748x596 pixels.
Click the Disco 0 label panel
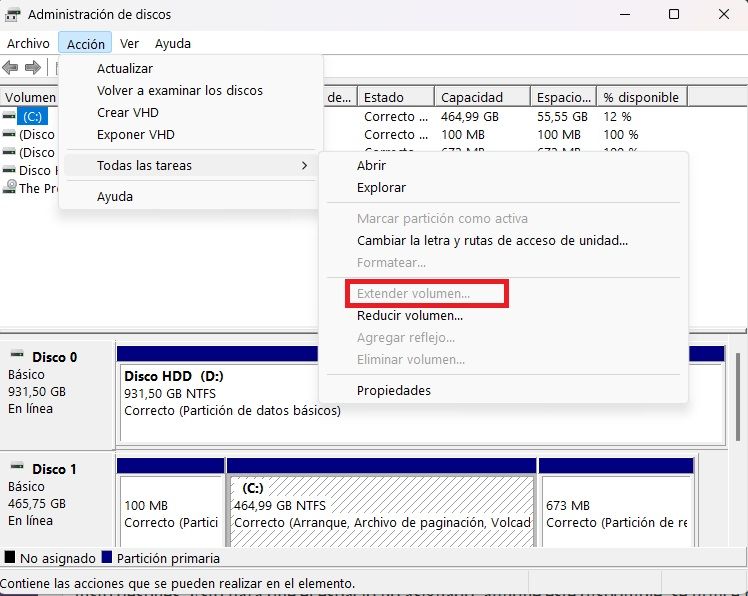coord(57,395)
